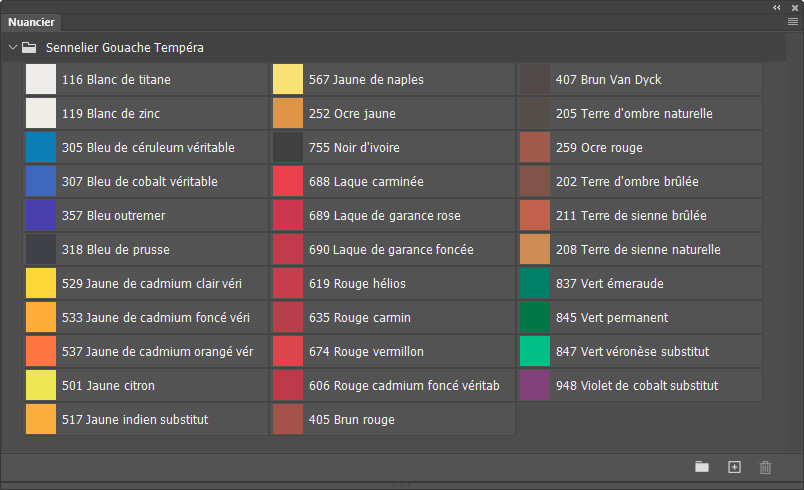804x490 pixels.
Task: Switch to the Nuancier tab
Action: coord(31,22)
